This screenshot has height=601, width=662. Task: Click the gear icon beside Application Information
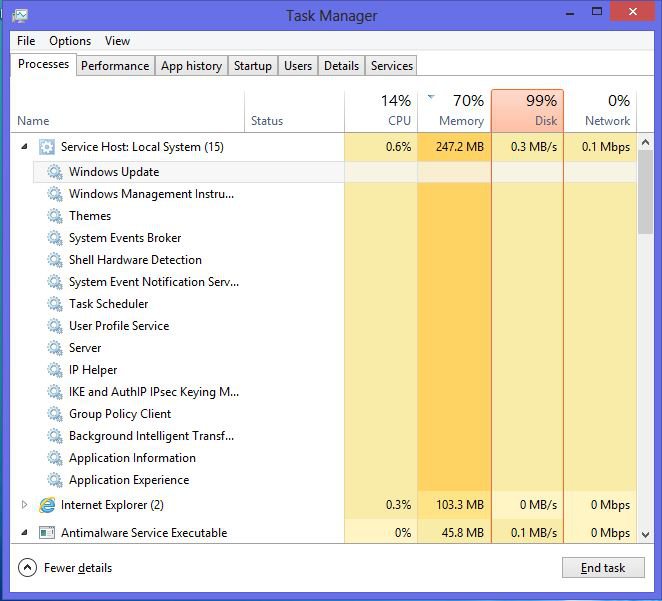pos(54,458)
